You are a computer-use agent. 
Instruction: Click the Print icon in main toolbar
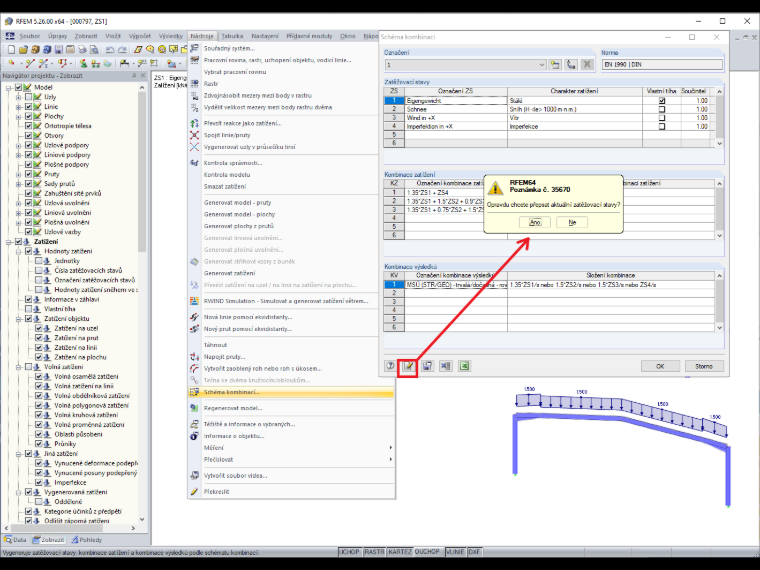pyautogui.click(x=82, y=49)
